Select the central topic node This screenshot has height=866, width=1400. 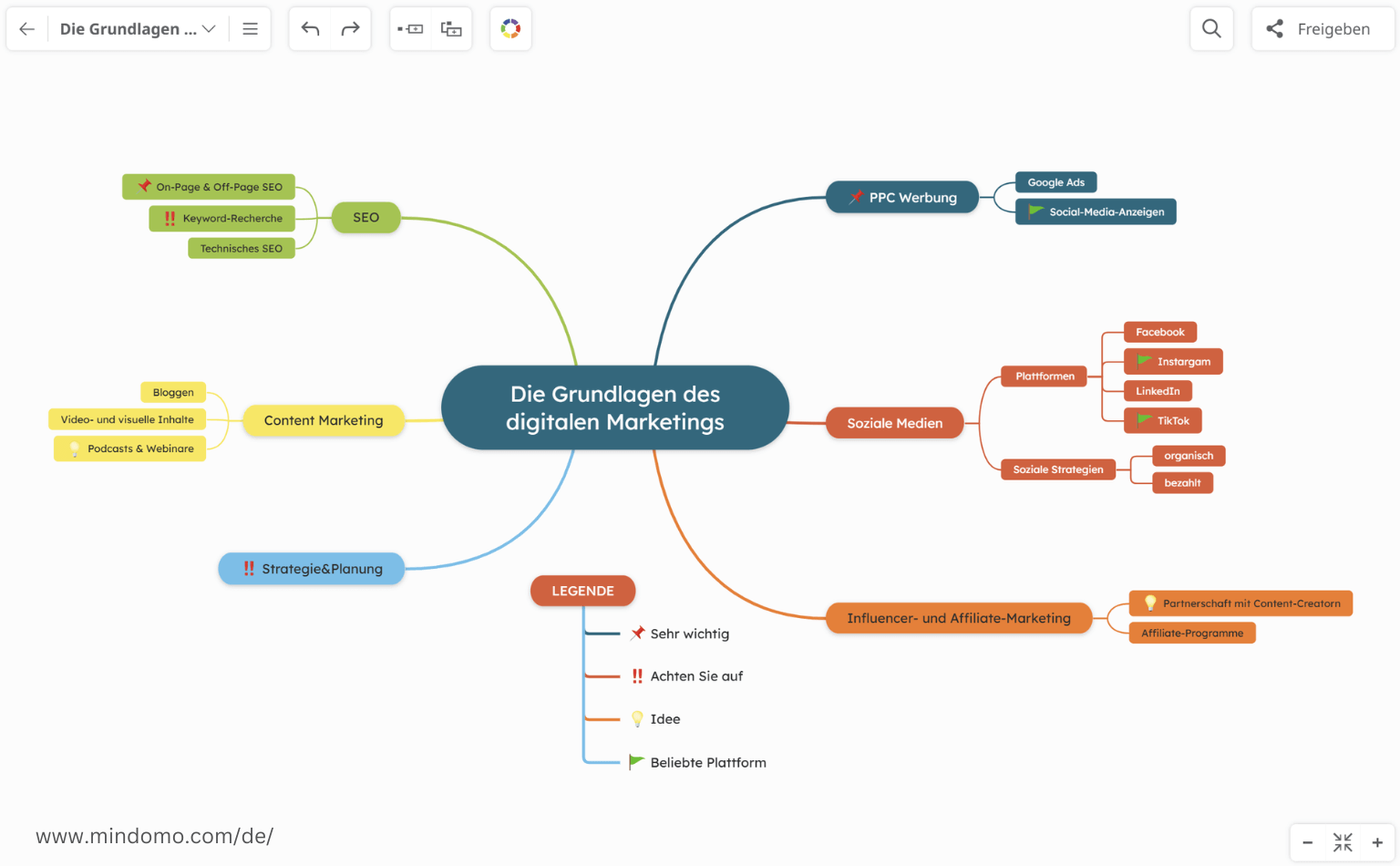click(x=615, y=407)
